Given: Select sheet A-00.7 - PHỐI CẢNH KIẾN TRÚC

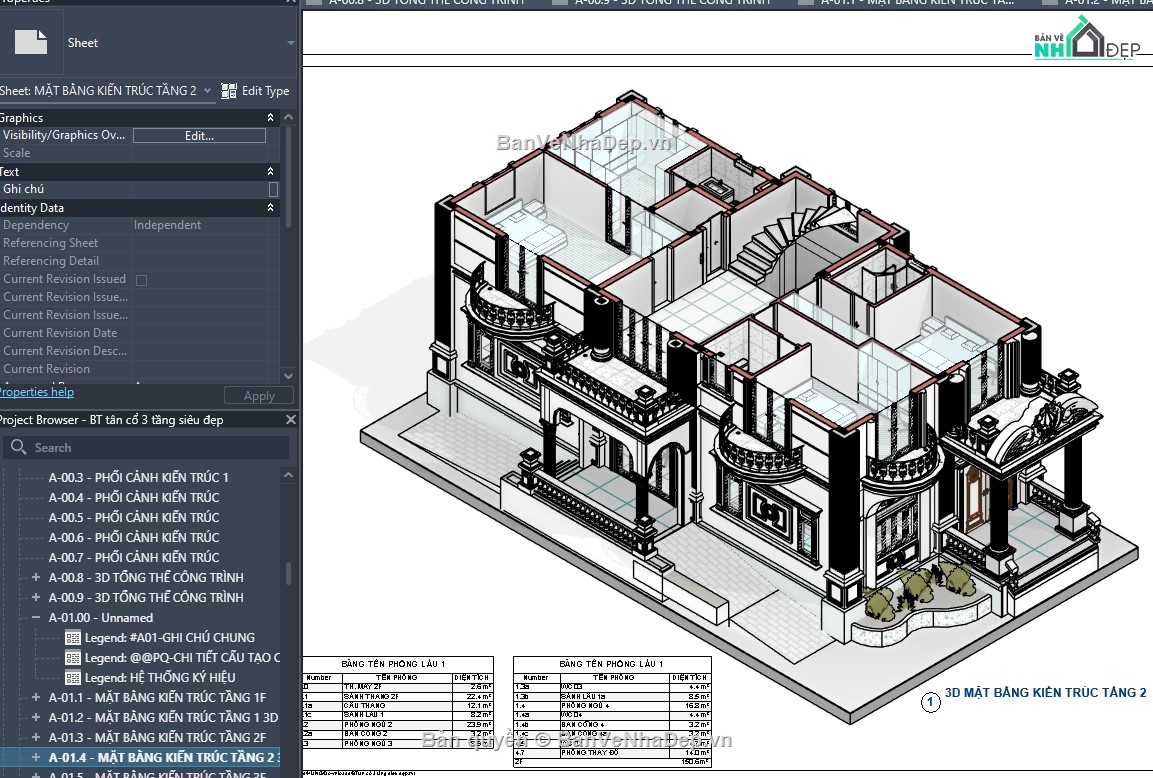Looking at the screenshot, I should 134,557.
